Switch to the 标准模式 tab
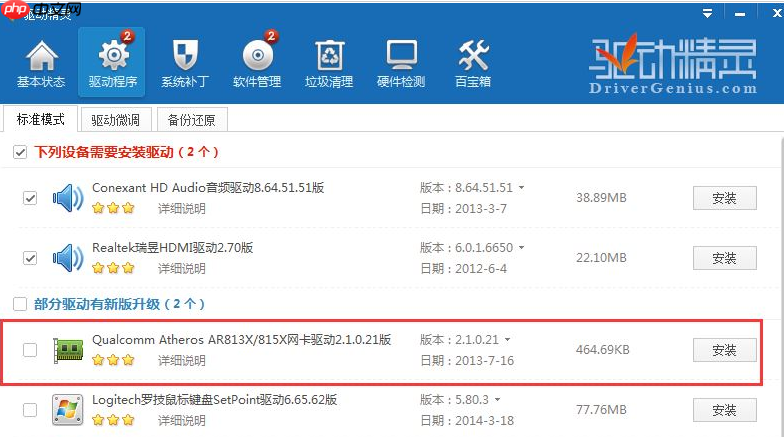The height and width of the screenshot is (437, 784). click(40, 119)
